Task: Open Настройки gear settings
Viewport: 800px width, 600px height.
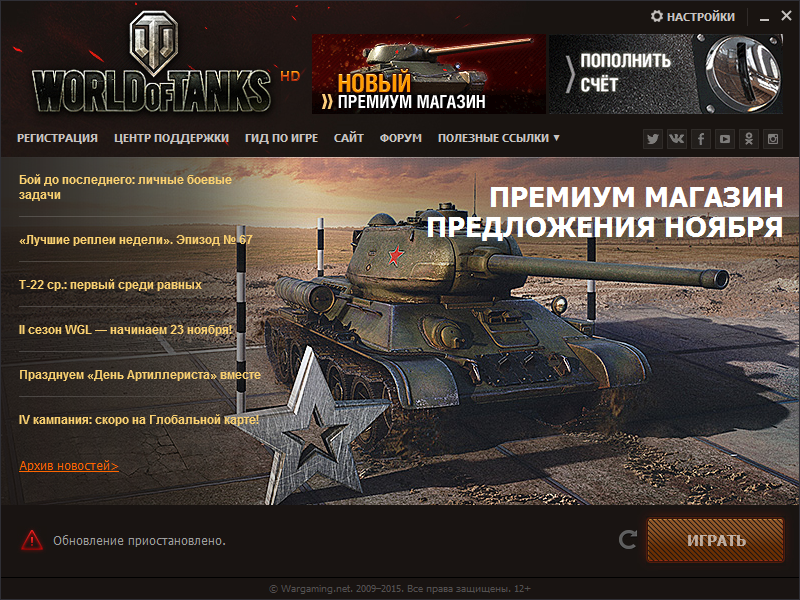Action: [x=693, y=17]
